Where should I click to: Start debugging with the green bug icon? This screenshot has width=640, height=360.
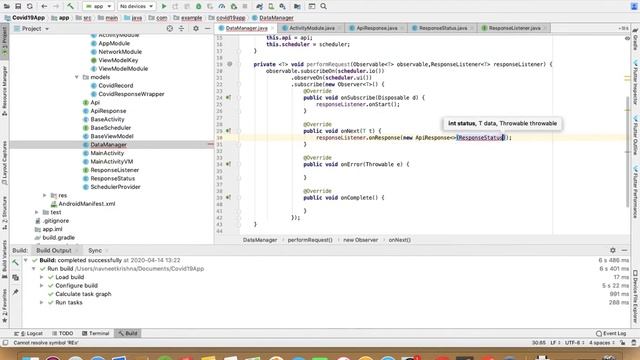198,6
